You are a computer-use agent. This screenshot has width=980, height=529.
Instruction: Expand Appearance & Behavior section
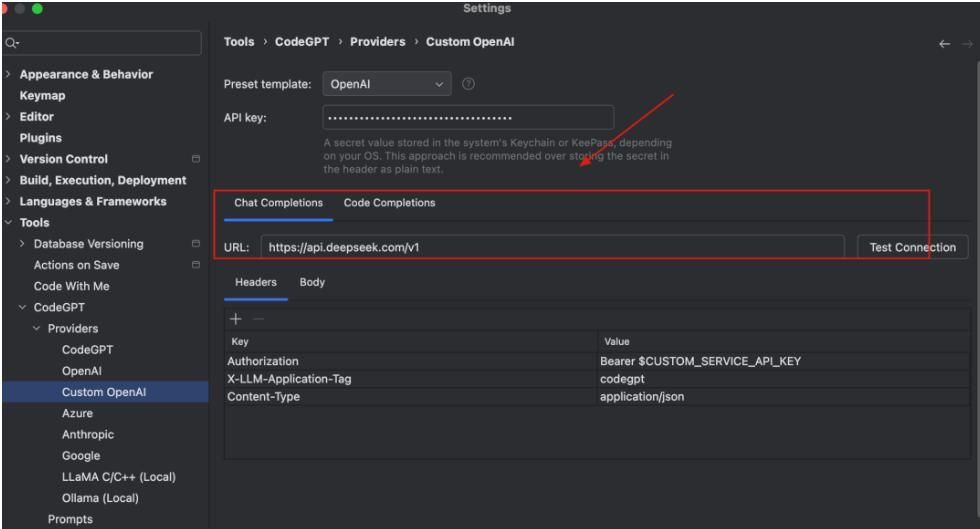click(10, 75)
